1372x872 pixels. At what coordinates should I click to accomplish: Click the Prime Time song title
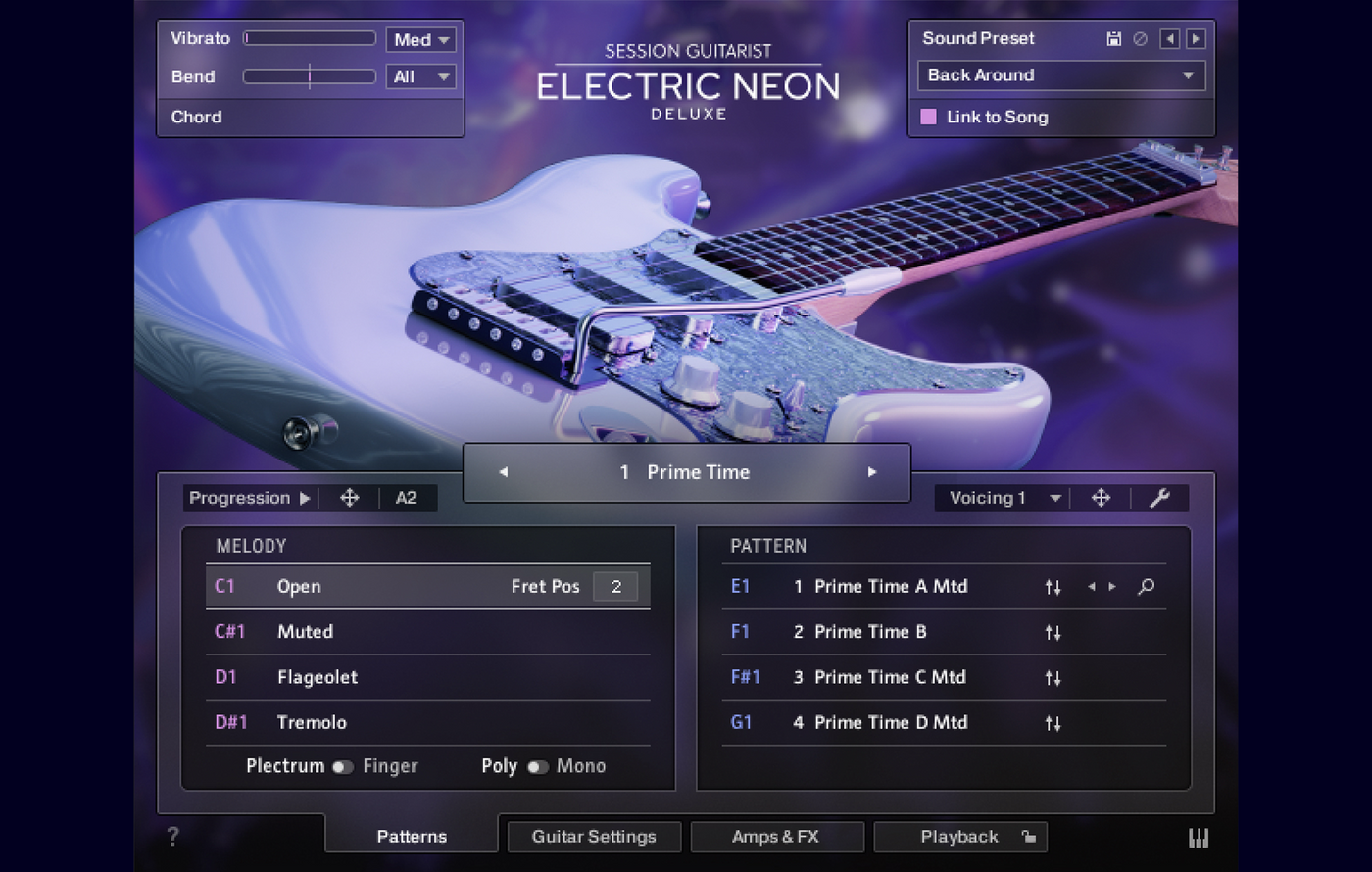pos(698,472)
